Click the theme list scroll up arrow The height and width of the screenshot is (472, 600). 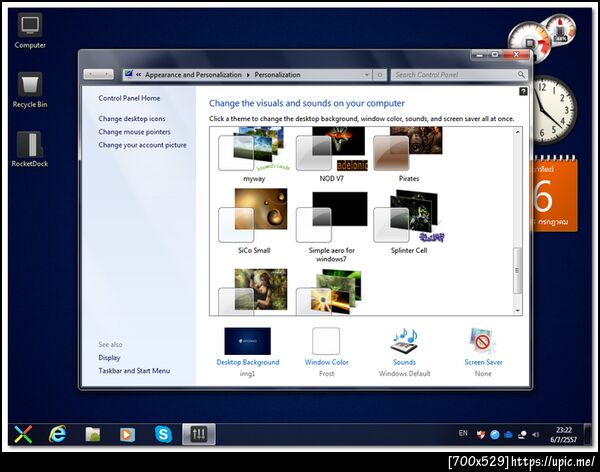(x=517, y=132)
